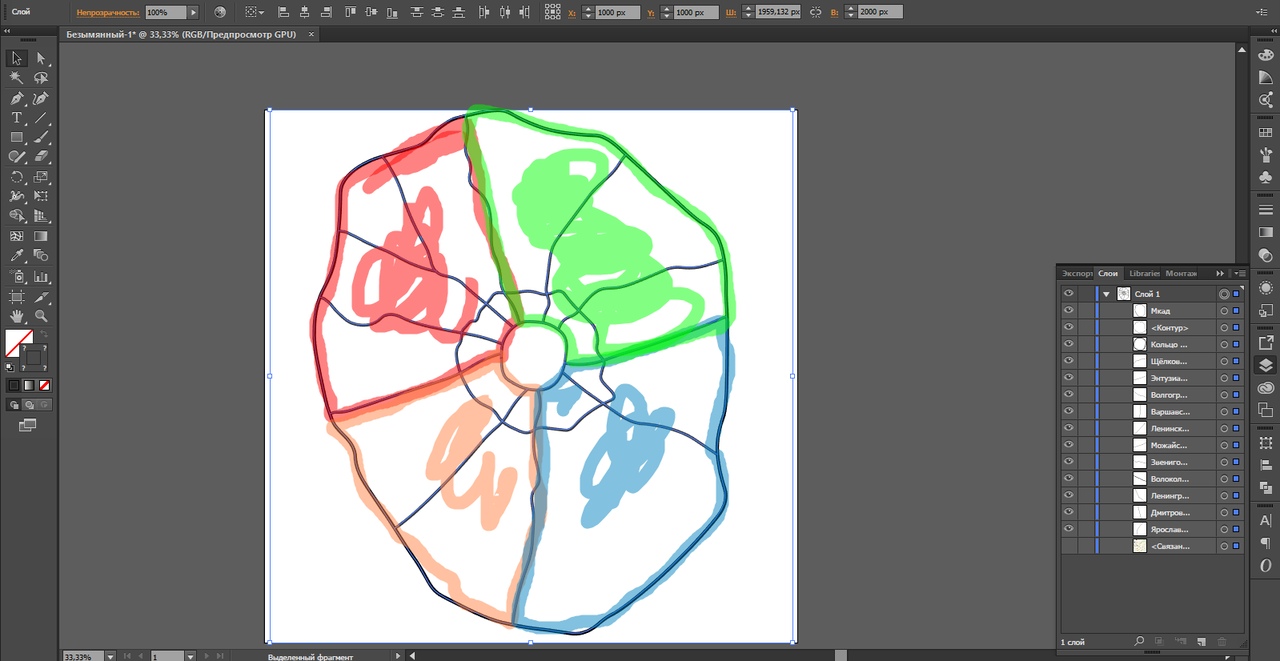Viewport: 1280px width, 661px height.
Task: Collapse the Слой 1 layer tree
Action: pyautogui.click(x=1106, y=294)
